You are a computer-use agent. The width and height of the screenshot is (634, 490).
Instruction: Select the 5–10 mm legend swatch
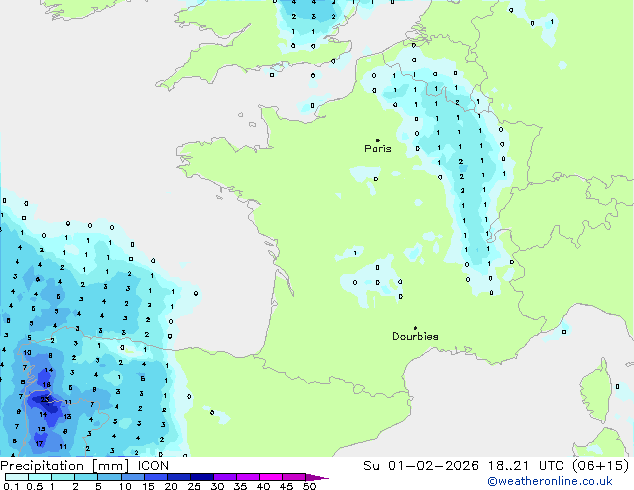[x=109, y=477]
